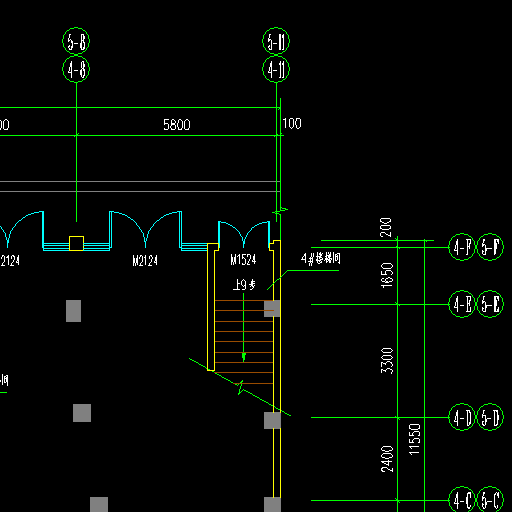Click the central M2124 door label
Viewport: 512px width, 512px height.
(x=145, y=261)
